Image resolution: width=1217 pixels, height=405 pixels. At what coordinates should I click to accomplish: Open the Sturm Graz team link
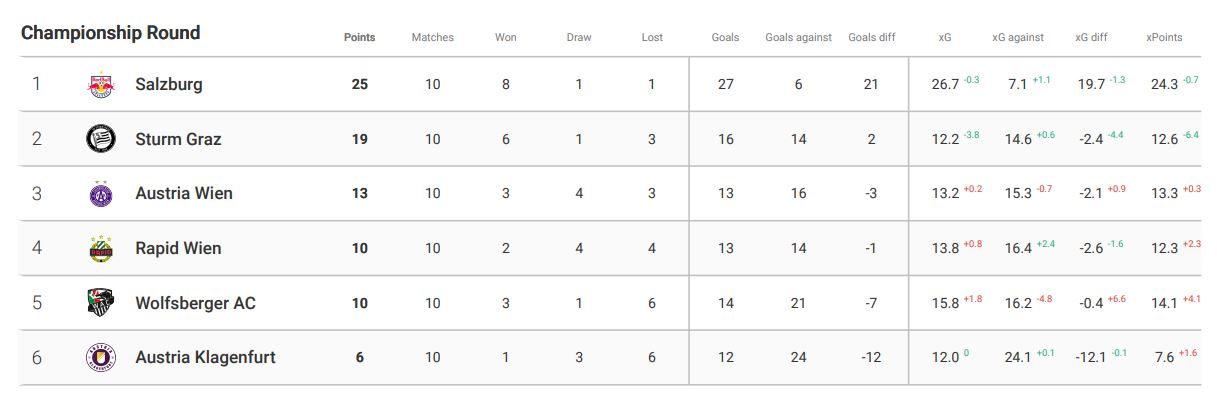[178, 139]
